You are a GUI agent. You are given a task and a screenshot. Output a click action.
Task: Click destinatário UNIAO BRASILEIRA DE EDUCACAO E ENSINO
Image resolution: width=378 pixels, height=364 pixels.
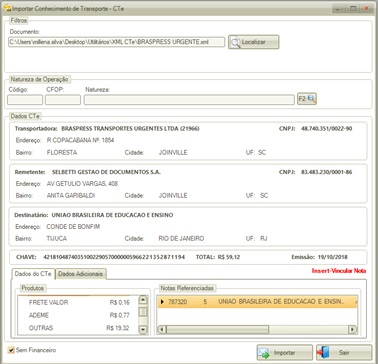coord(112,215)
